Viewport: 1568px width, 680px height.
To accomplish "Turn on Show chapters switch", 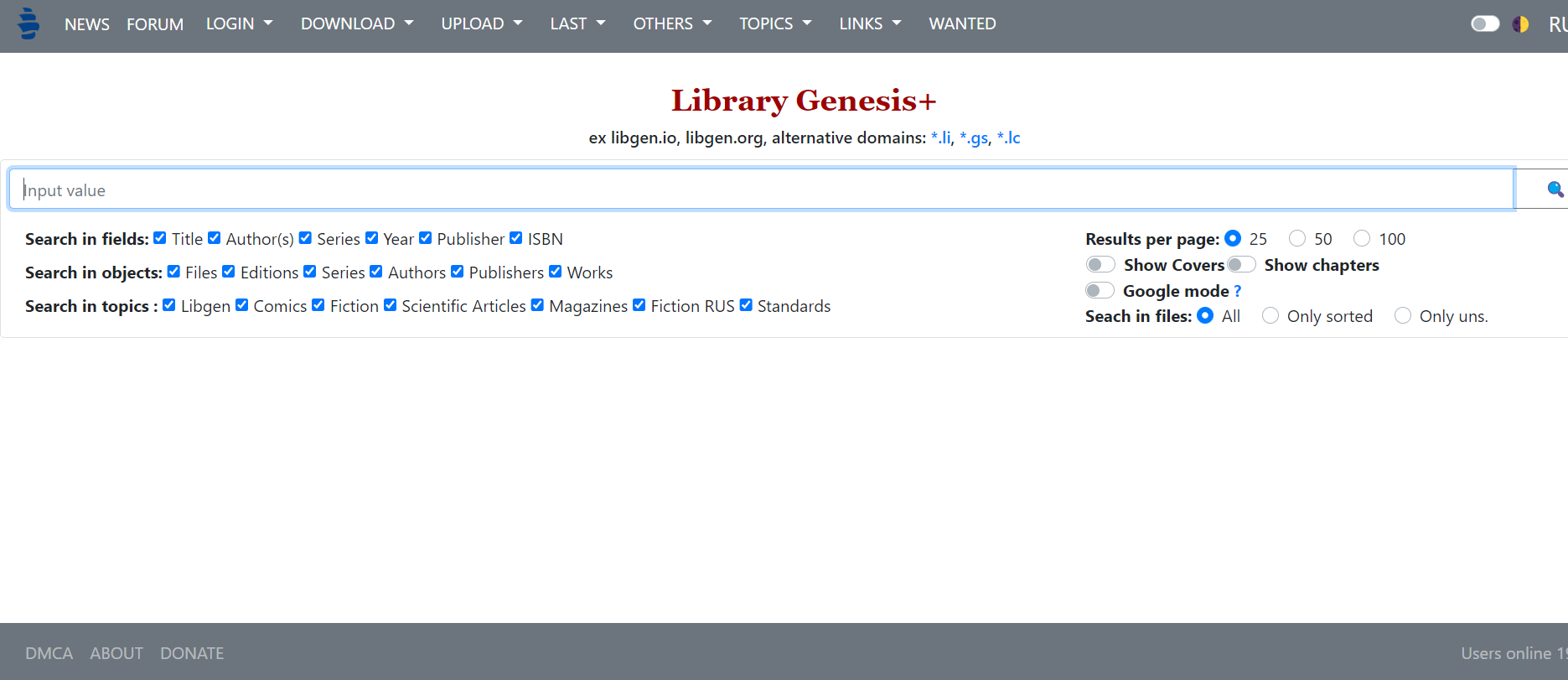I will coord(1242,265).
